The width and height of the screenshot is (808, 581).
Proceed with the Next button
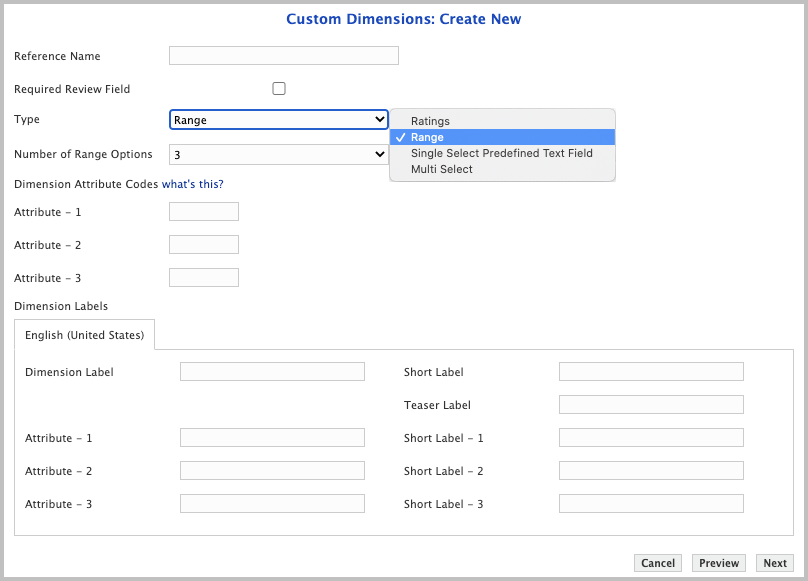[775, 563]
